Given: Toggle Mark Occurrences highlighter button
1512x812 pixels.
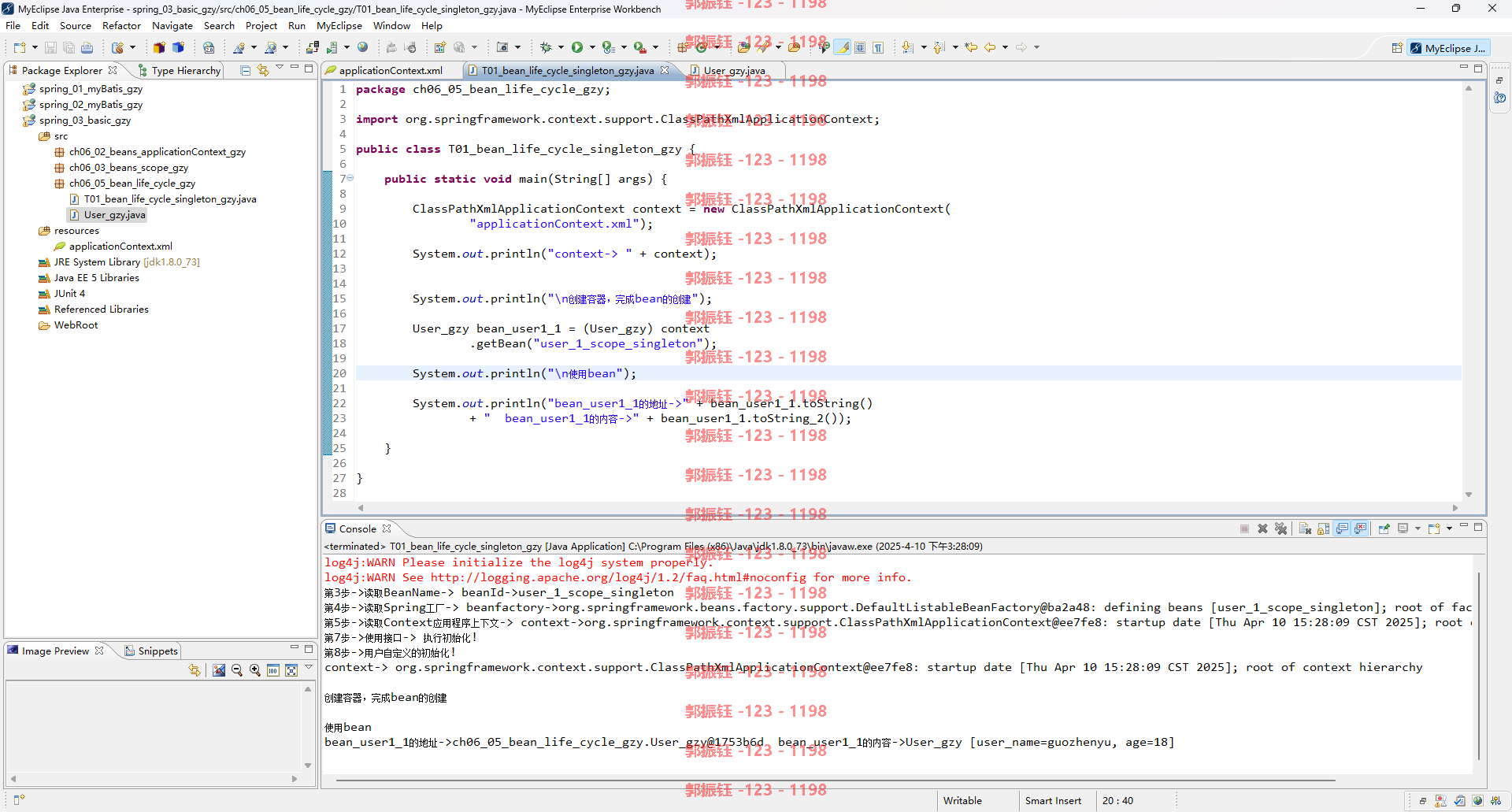Looking at the screenshot, I should point(843,47).
